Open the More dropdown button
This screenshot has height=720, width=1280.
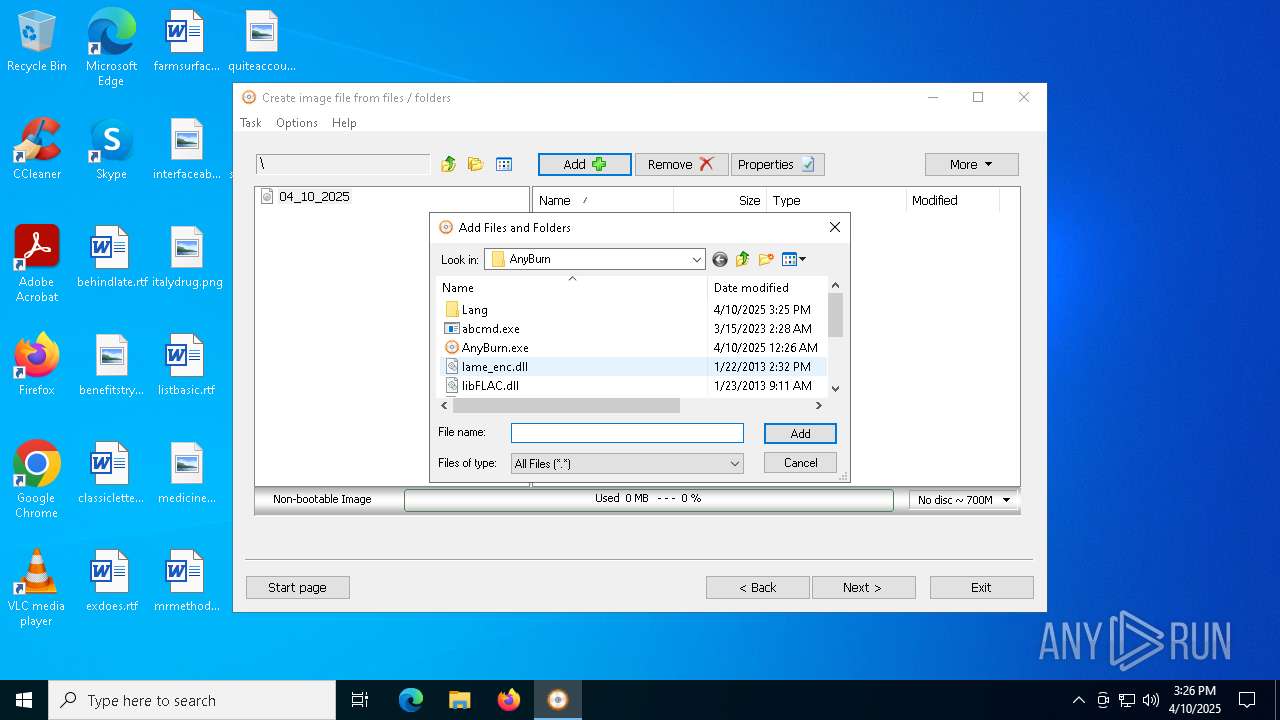[971, 164]
